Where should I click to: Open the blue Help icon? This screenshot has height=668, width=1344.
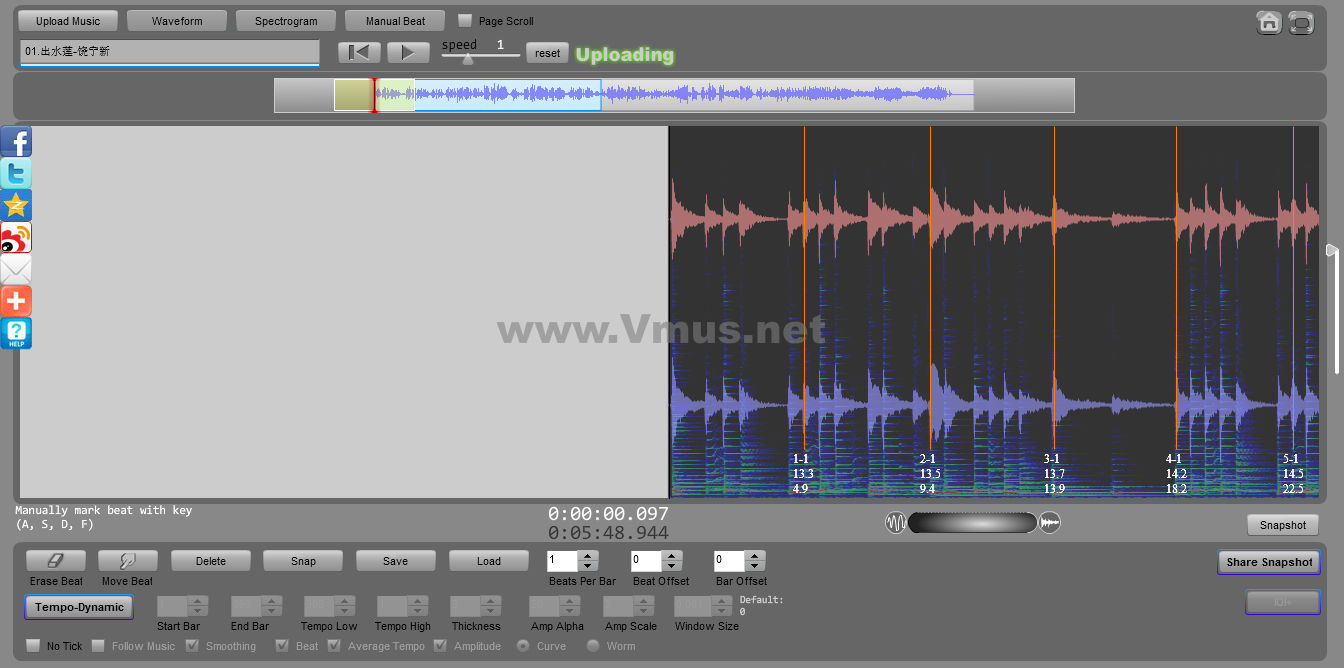[x=16, y=333]
